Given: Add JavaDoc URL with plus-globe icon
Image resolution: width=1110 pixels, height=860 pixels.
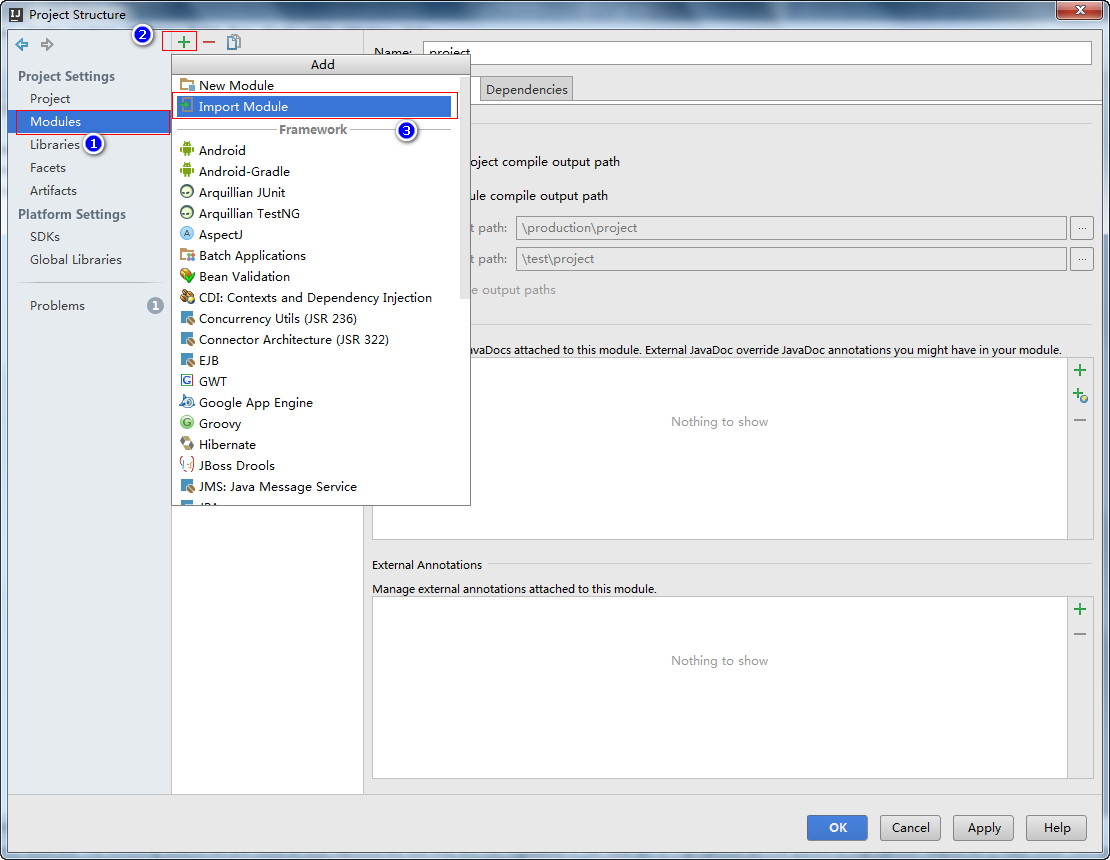Looking at the screenshot, I should 1080,396.
